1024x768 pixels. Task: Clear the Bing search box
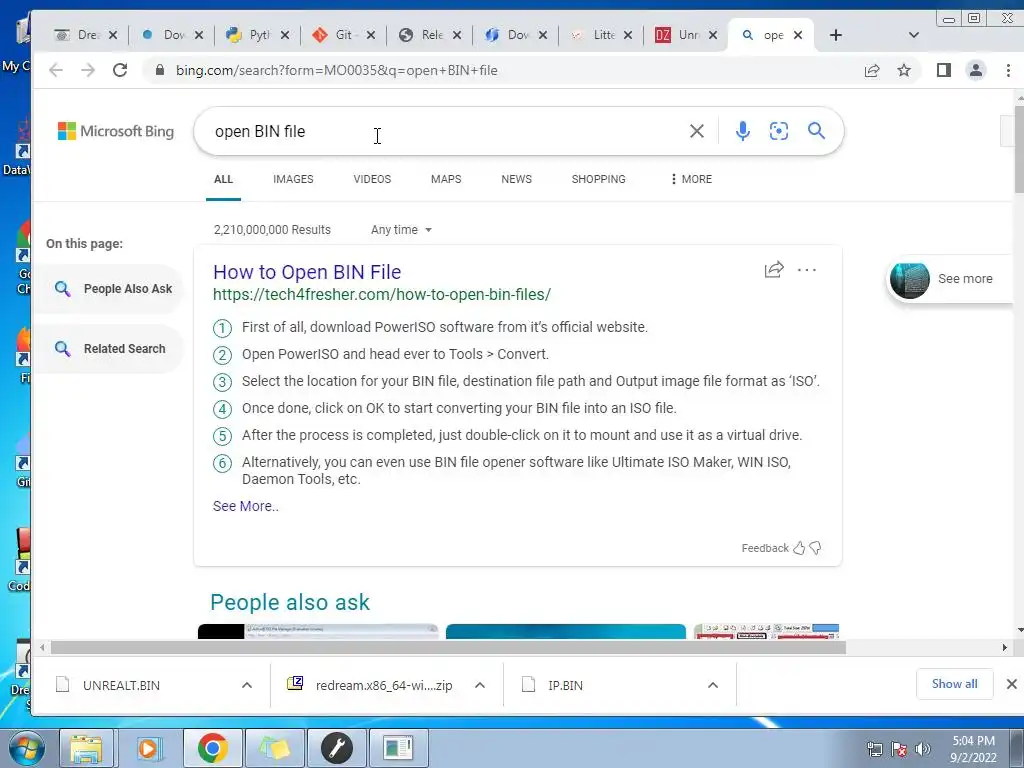coord(697,131)
